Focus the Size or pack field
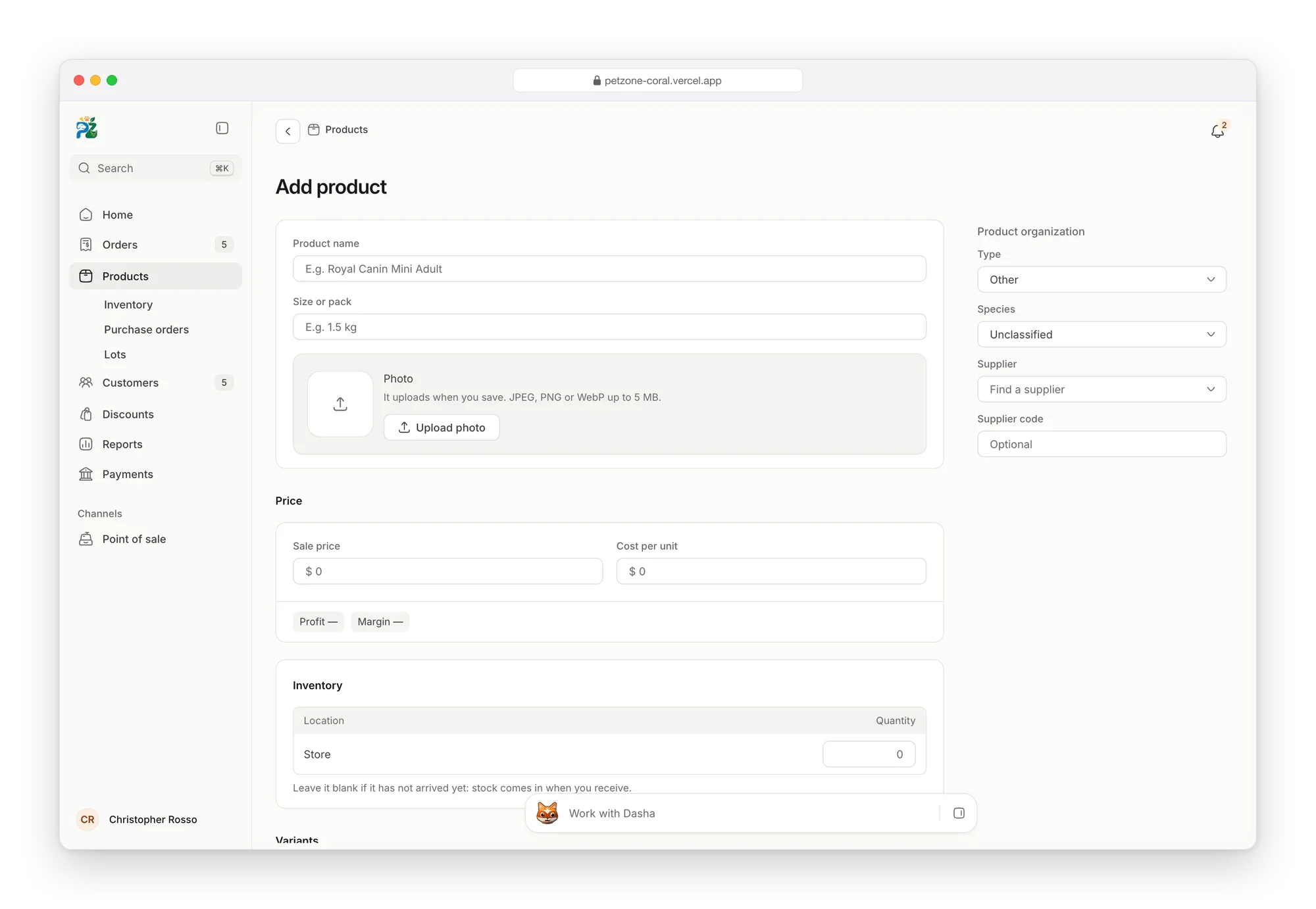The height and width of the screenshot is (909, 1316). click(609, 327)
